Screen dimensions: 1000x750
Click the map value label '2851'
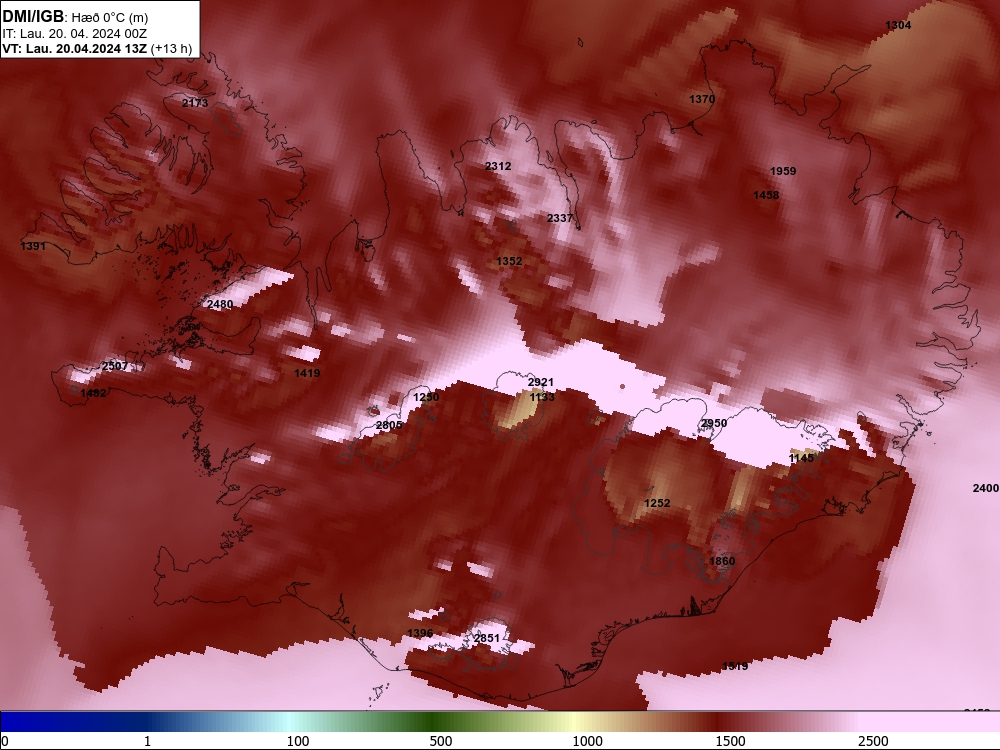pos(487,638)
